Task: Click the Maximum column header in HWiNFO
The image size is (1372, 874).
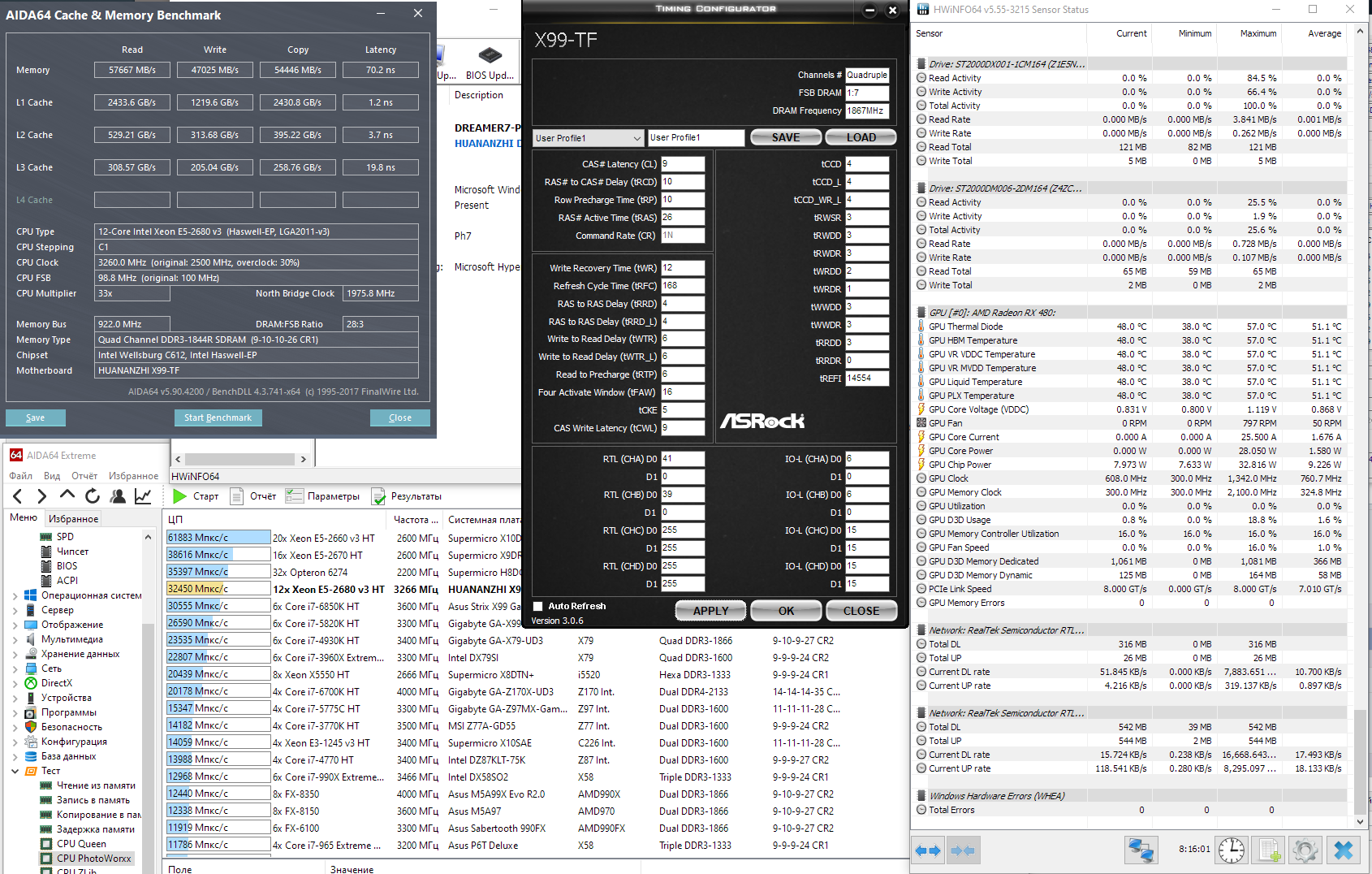Action: tap(1258, 33)
